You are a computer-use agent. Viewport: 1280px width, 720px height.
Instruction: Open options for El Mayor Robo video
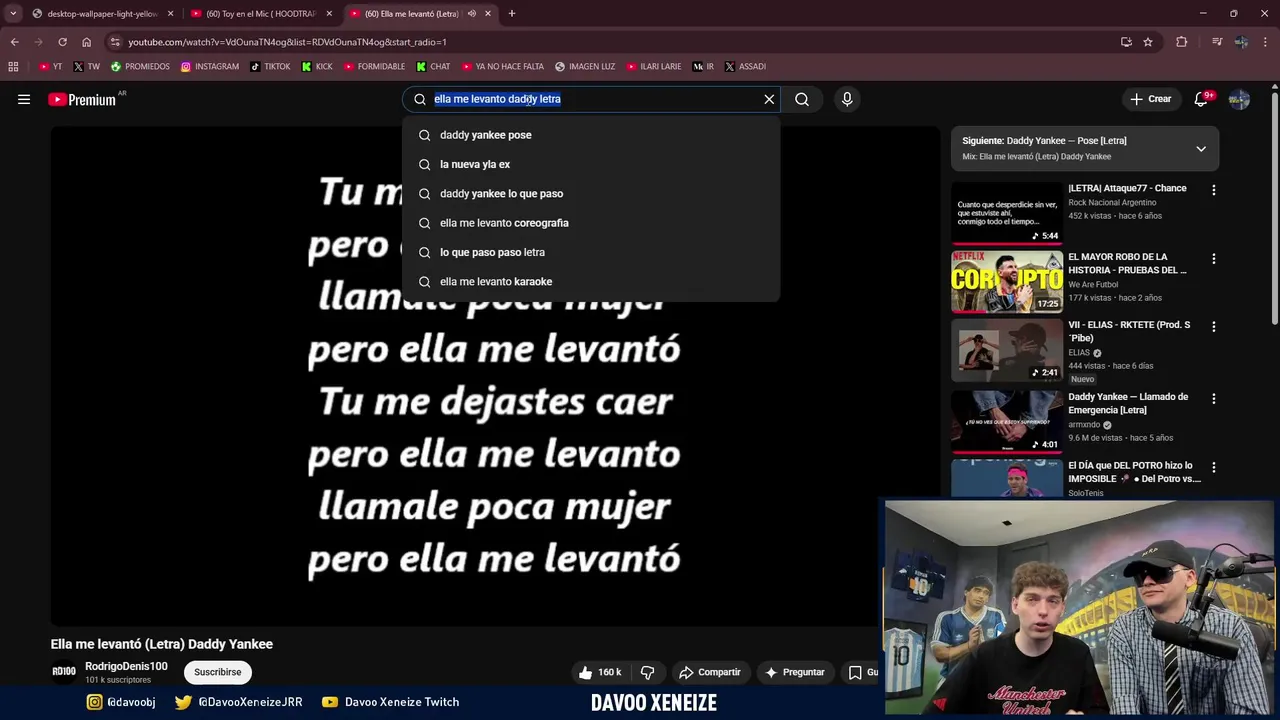pyautogui.click(x=1213, y=258)
